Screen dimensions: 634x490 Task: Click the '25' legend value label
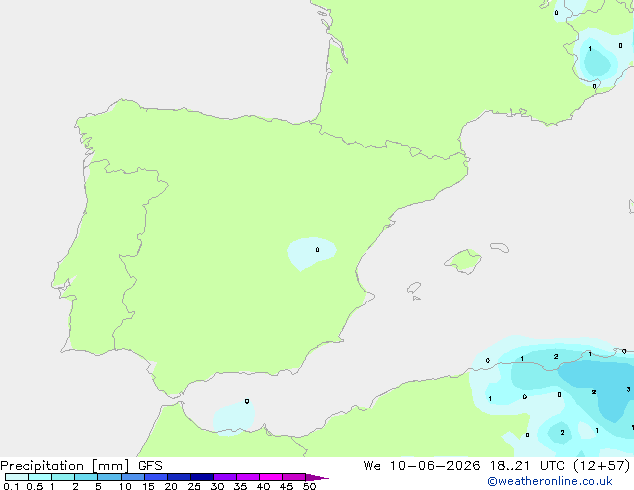pyautogui.click(x=194, y=486)
